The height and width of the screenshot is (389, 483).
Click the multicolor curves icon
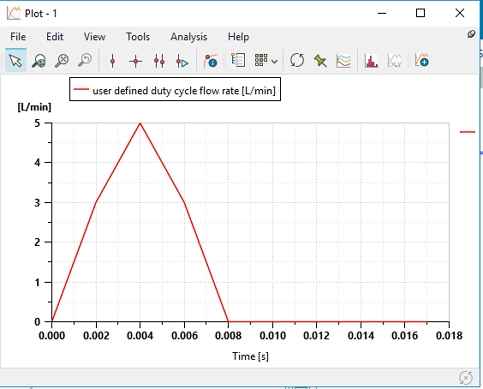pyautogui.click(x=343, y=61)
